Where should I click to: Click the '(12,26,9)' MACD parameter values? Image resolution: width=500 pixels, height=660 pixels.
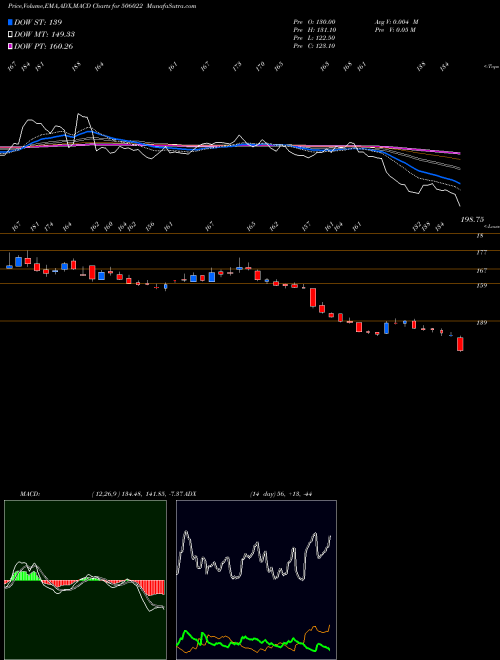(x=106, y=493)
